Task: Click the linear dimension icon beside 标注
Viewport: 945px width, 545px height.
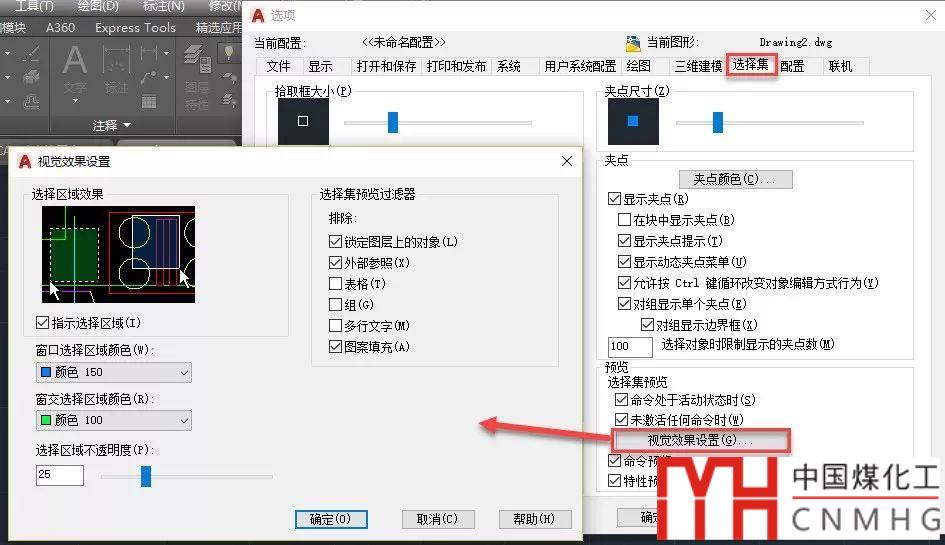Action: (148, 54)
